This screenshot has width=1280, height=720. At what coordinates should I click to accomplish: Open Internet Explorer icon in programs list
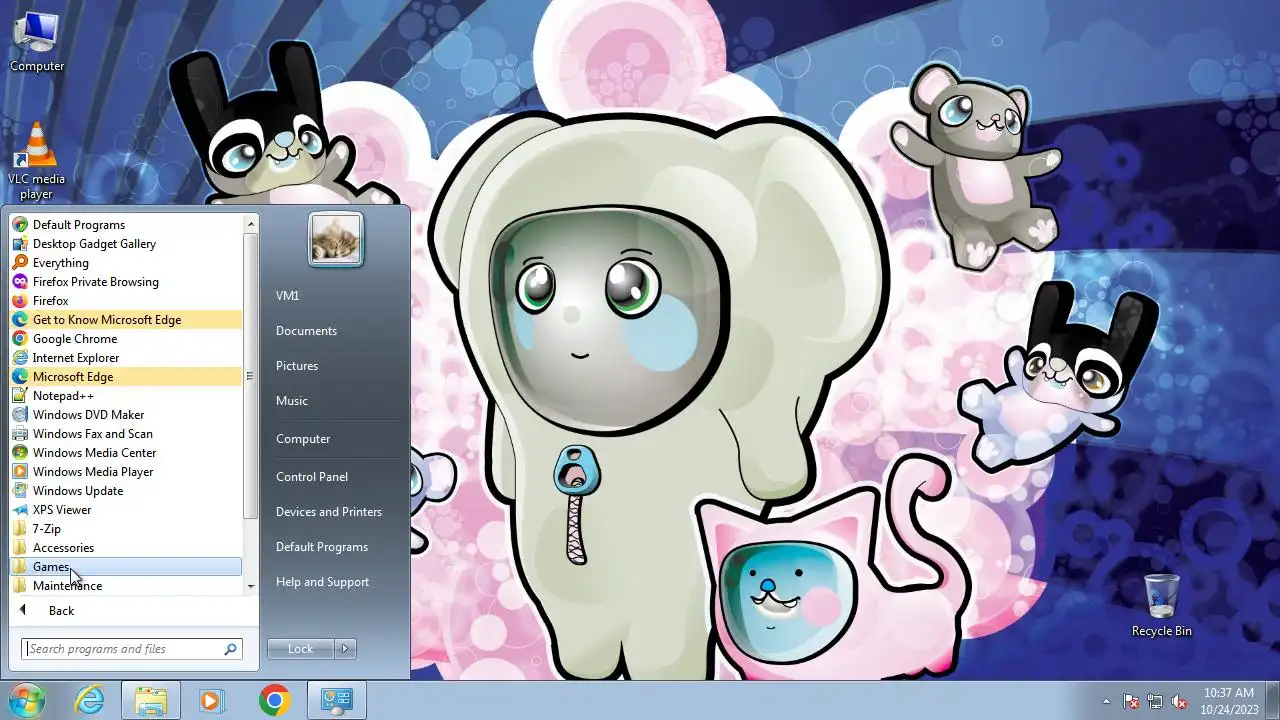click(x=20, y=358)
